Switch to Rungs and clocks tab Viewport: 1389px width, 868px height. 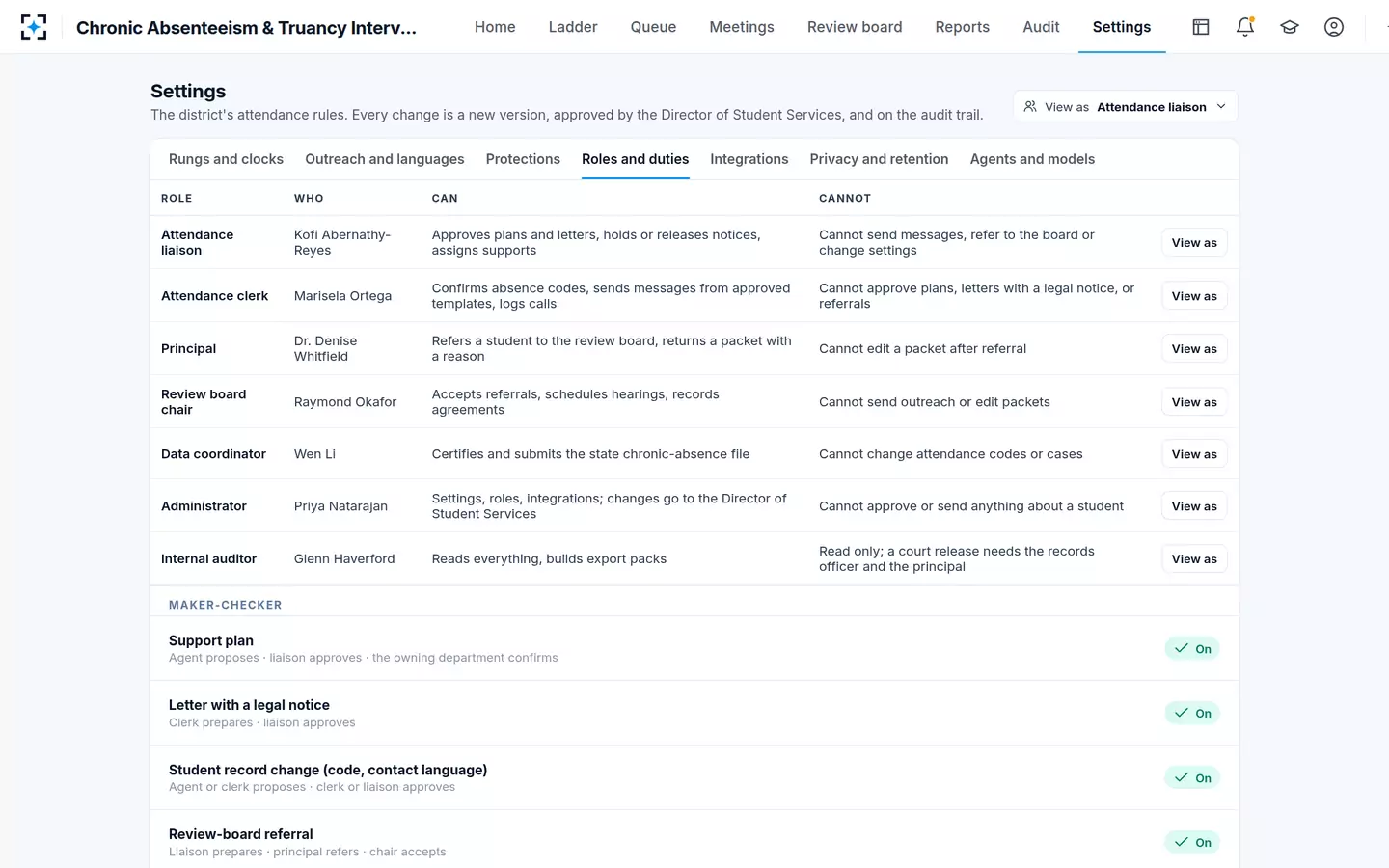(226, 159)
